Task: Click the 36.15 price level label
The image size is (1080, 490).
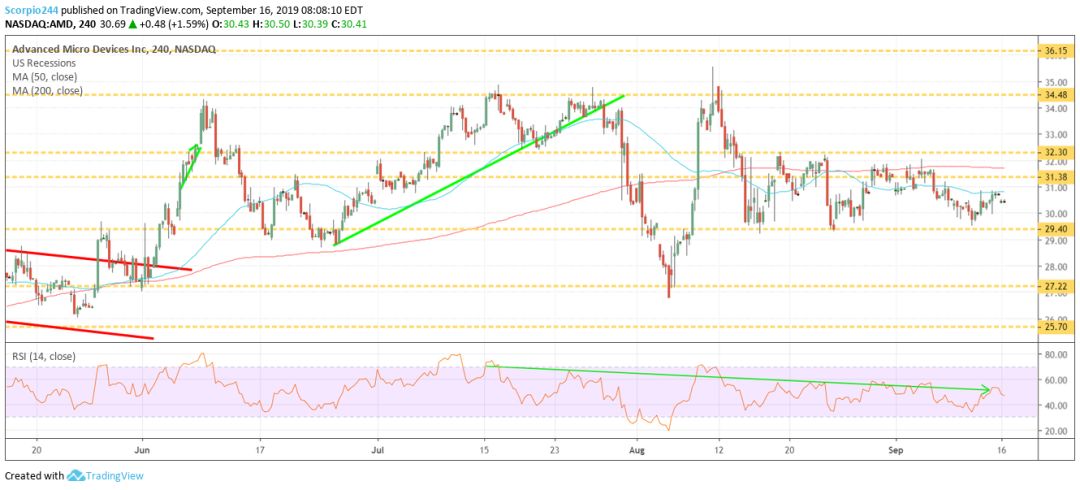Action: (x=1056, y=51)
